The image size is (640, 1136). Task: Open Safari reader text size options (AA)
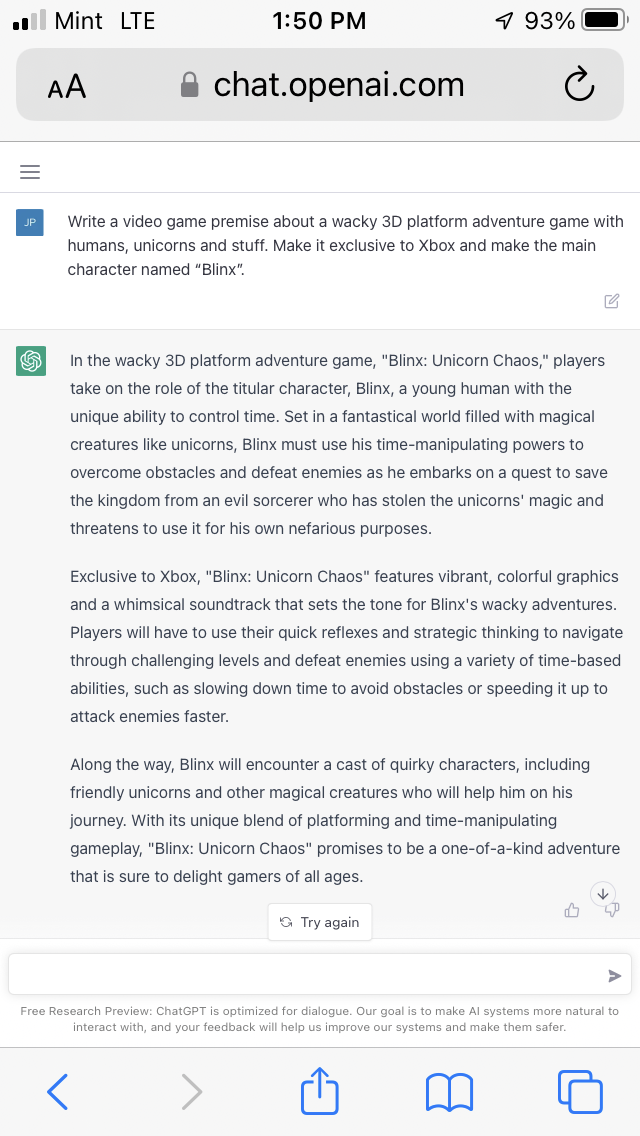pos(67,87)
